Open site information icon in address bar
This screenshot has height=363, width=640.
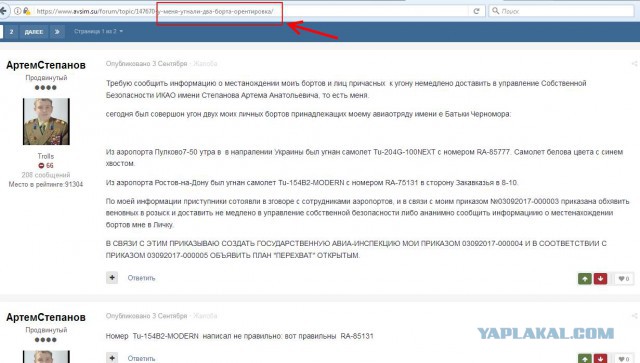[18, 11]
